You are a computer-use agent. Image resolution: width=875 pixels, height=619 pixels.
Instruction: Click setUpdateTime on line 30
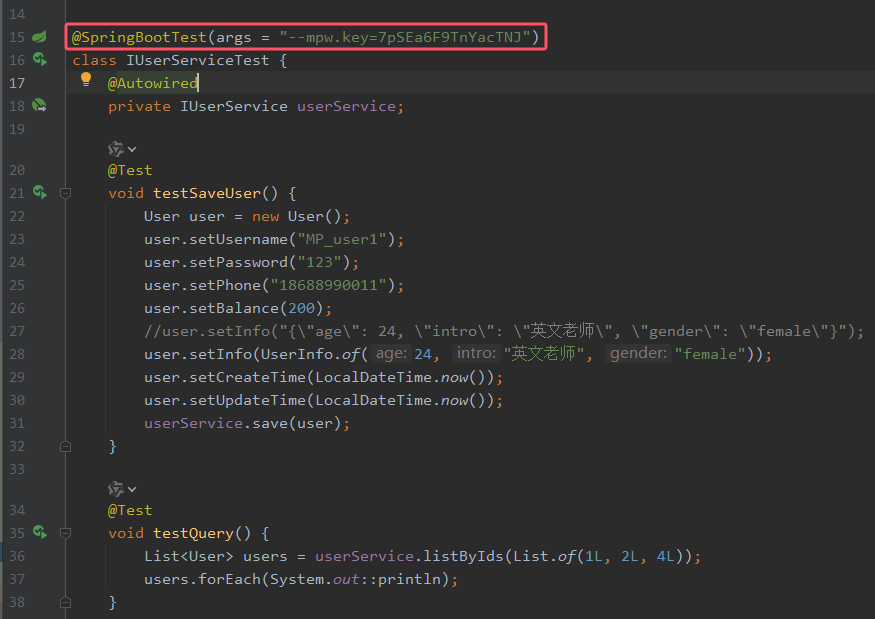[248, 400]
